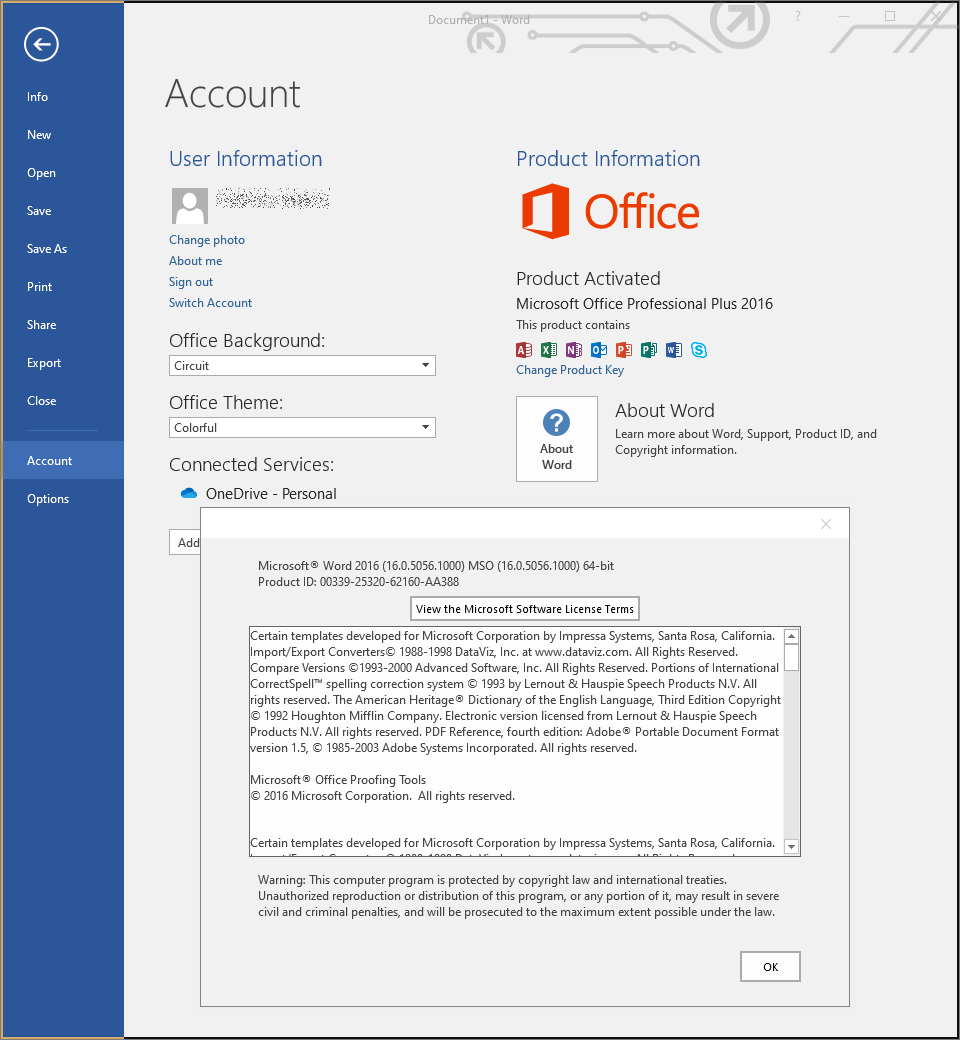The height and width of the screenshot is (1040, 960).
Task: Open the About Word dialog icon
Action: point(556,438)
